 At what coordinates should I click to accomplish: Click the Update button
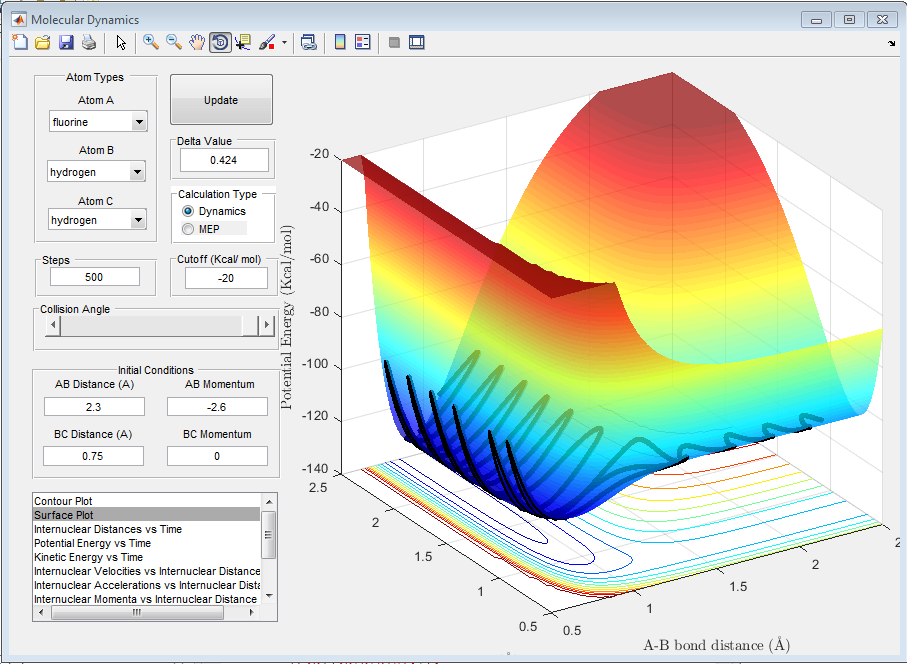point(221,99)
